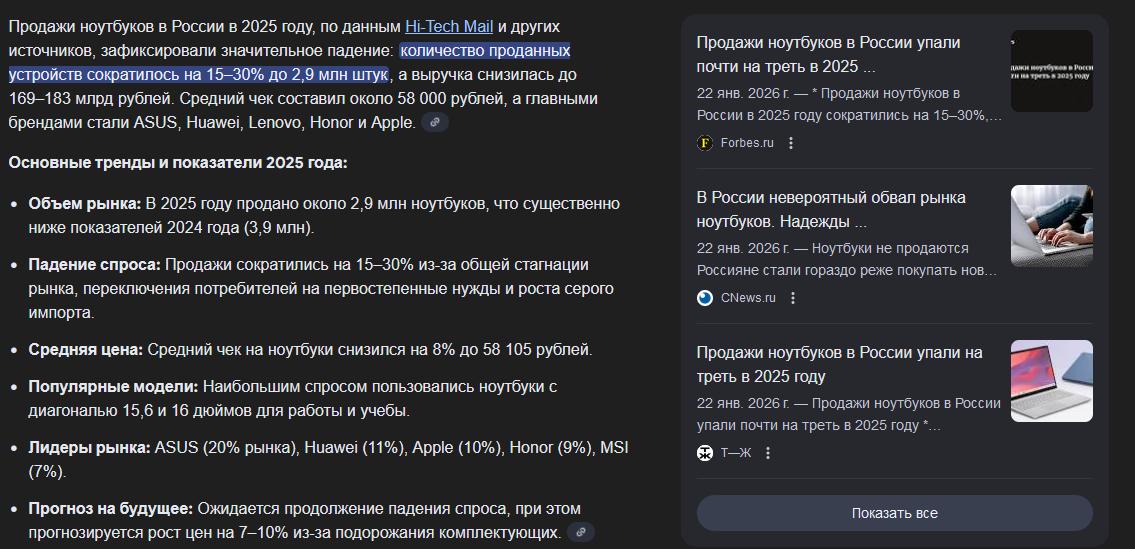Open three-dot menu next to Т—Ж
The width and height of the screenshot is (1135, 549).
click(768, 453)
